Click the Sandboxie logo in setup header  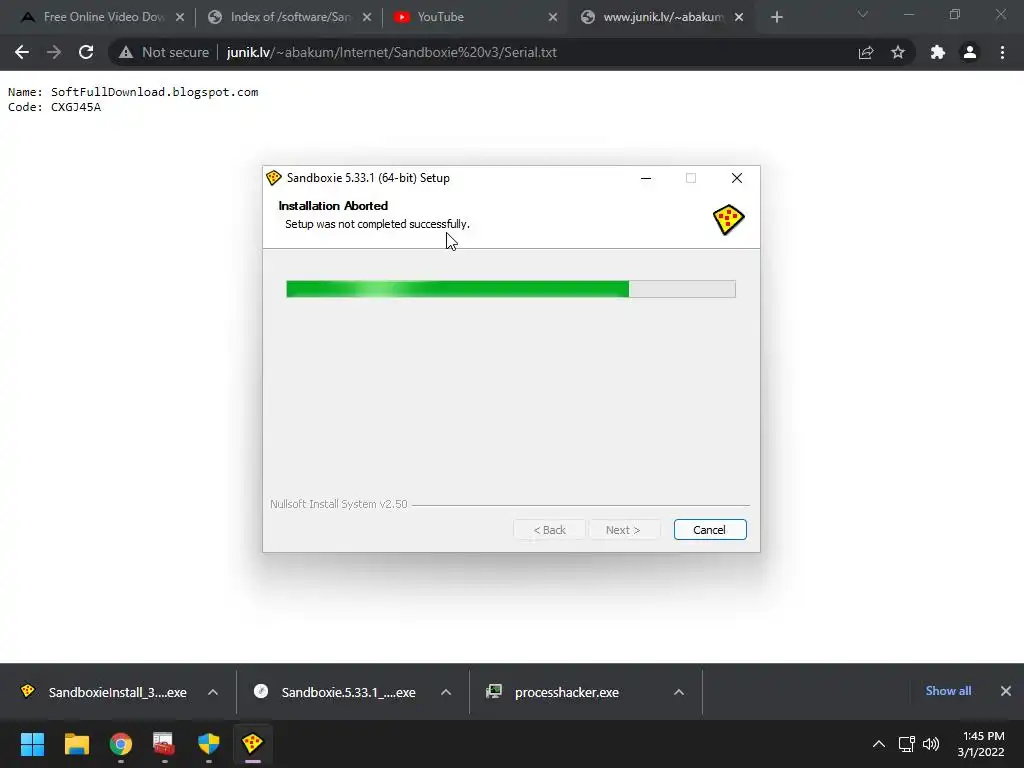(x=728, y=219)
